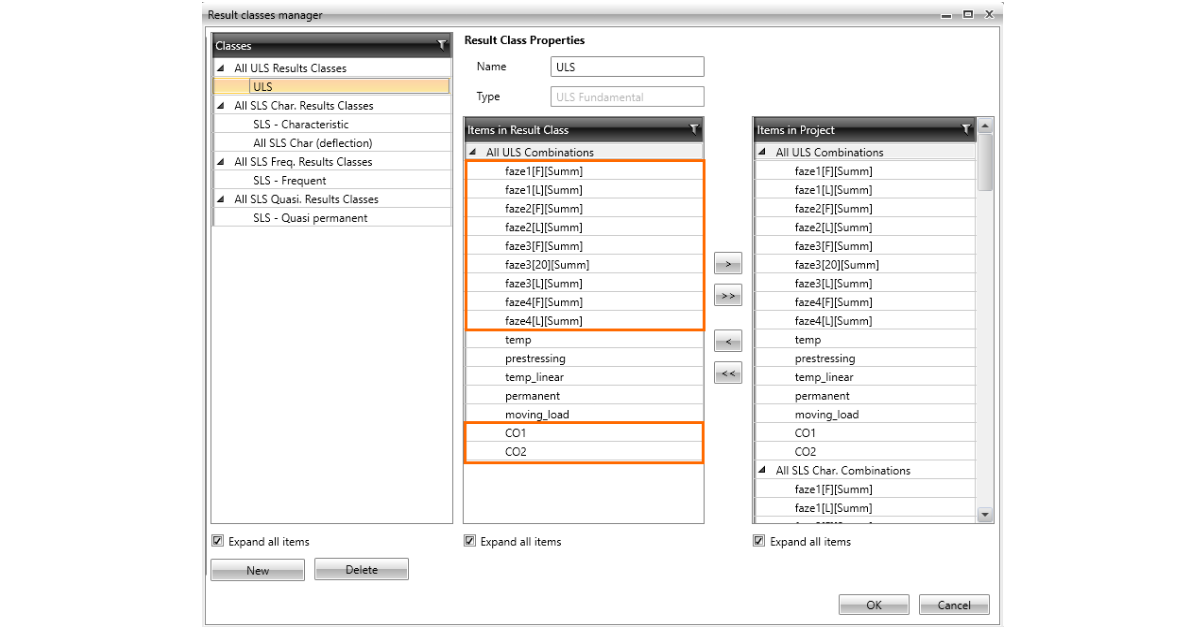Click the single right arrow transfer button

728,264
